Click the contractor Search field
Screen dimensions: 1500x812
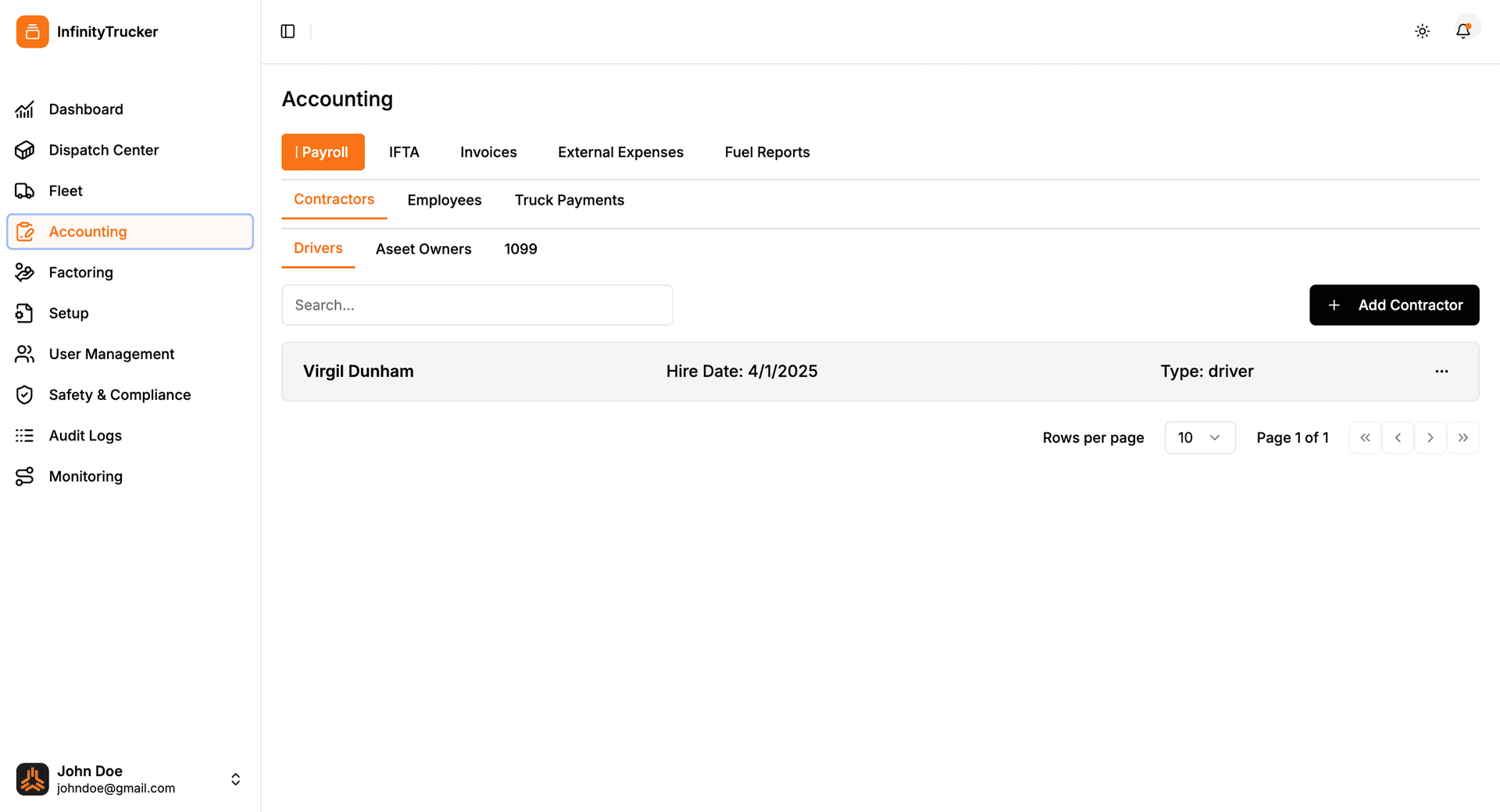tap(477, 305)
